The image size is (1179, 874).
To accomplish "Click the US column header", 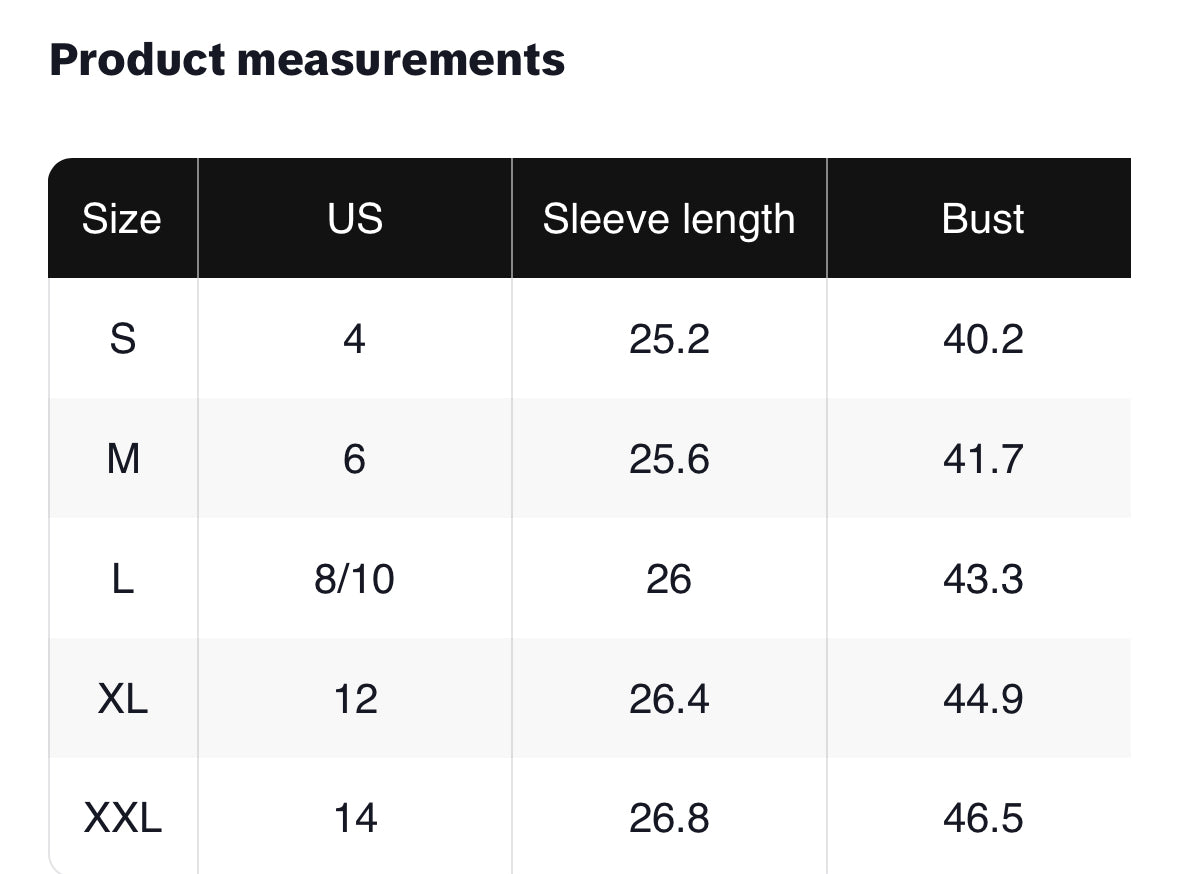I will click(x=355, y=219).
